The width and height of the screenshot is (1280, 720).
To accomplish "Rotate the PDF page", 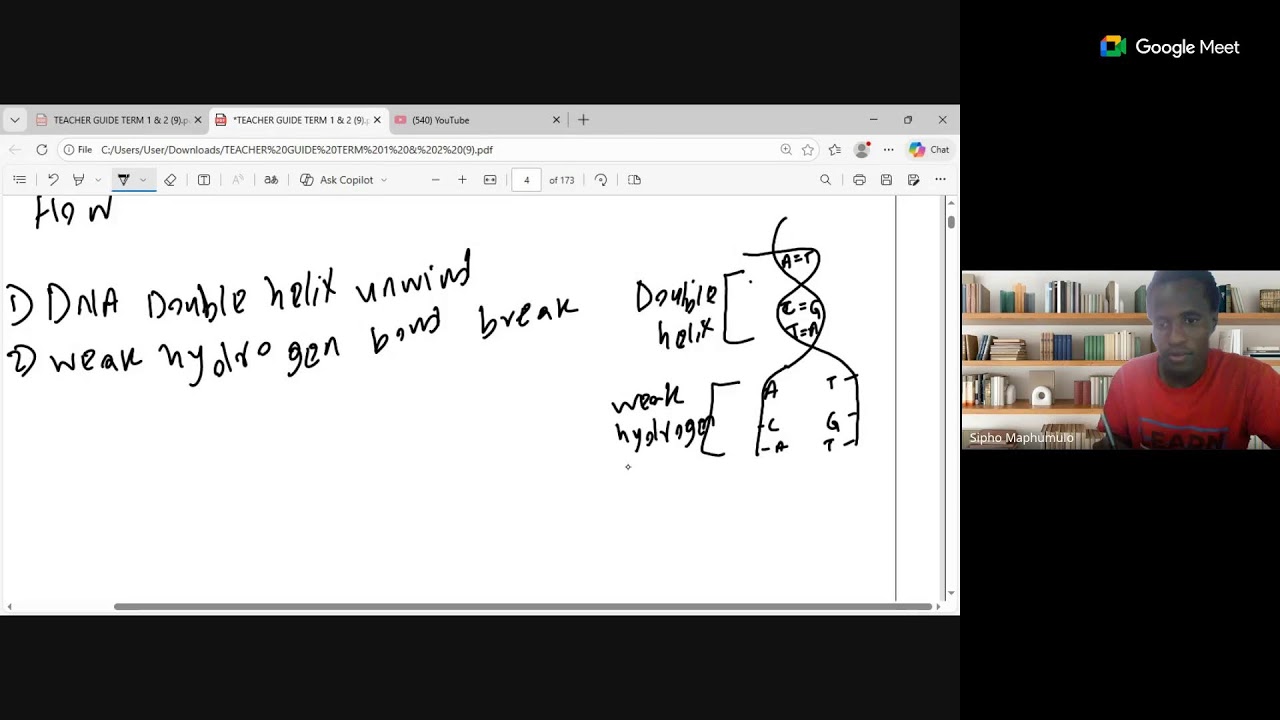I will [601, 180].
